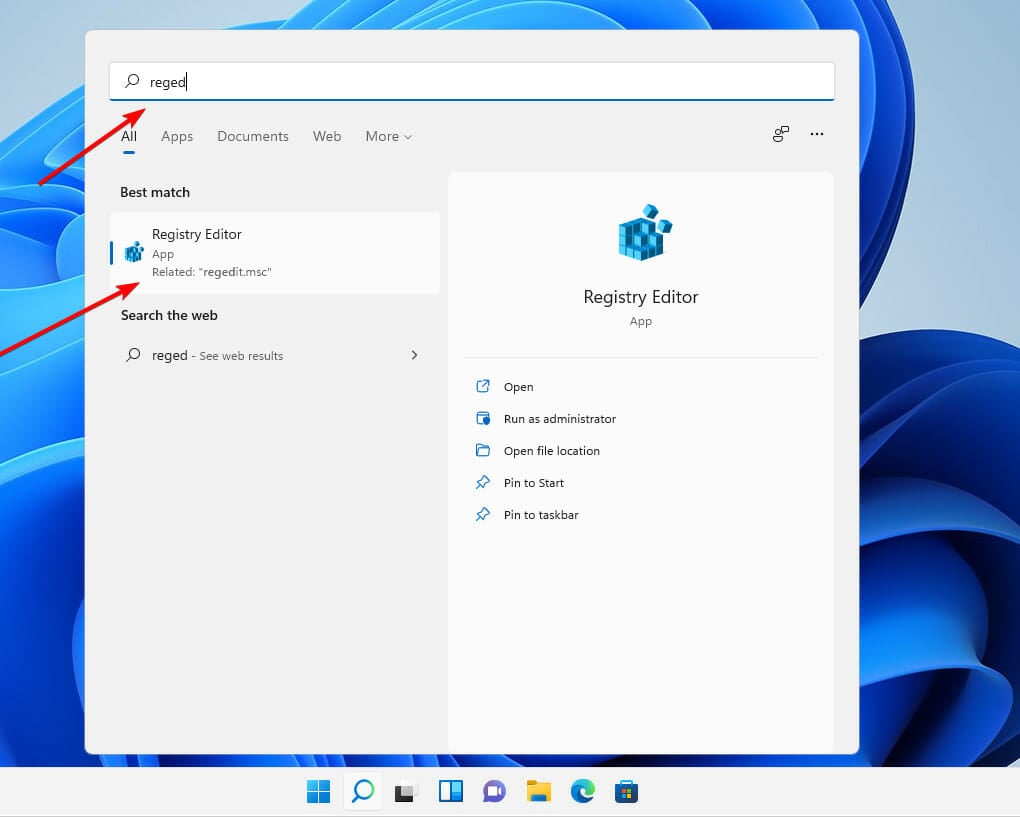Image resolution: width=1020 pixels, height=817 pixels.
Task: Click the large Registry Editor icon in preview pane
Action: coord(645,233)
